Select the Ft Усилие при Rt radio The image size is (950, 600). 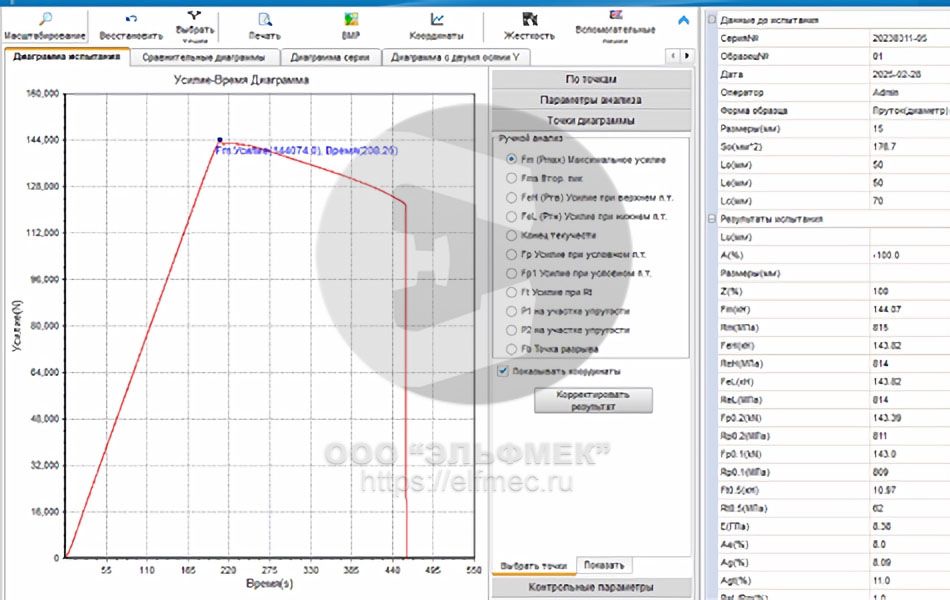pos(511,292)
